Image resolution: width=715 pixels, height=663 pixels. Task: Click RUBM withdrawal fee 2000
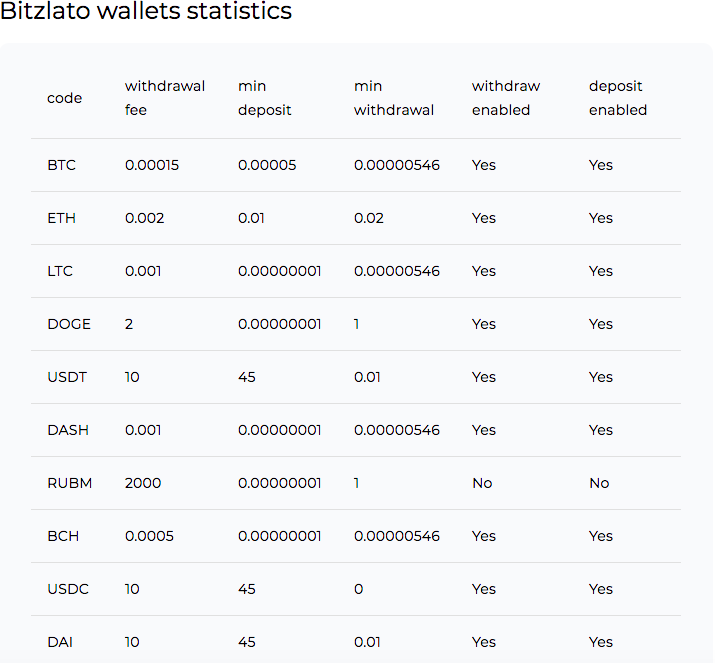(x=143, y=483)
